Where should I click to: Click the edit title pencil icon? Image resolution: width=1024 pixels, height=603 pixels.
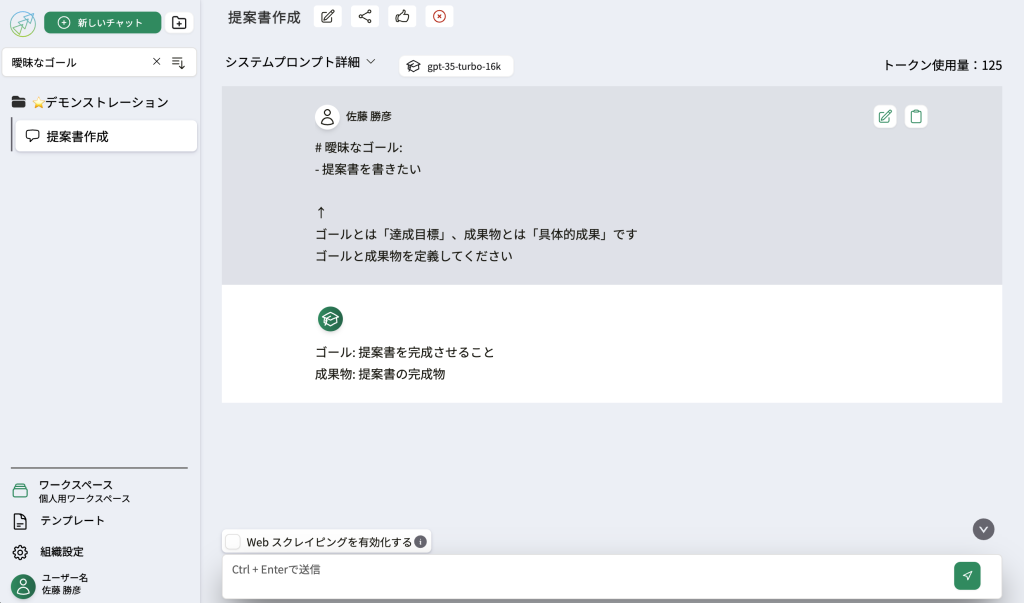point(327,16)
